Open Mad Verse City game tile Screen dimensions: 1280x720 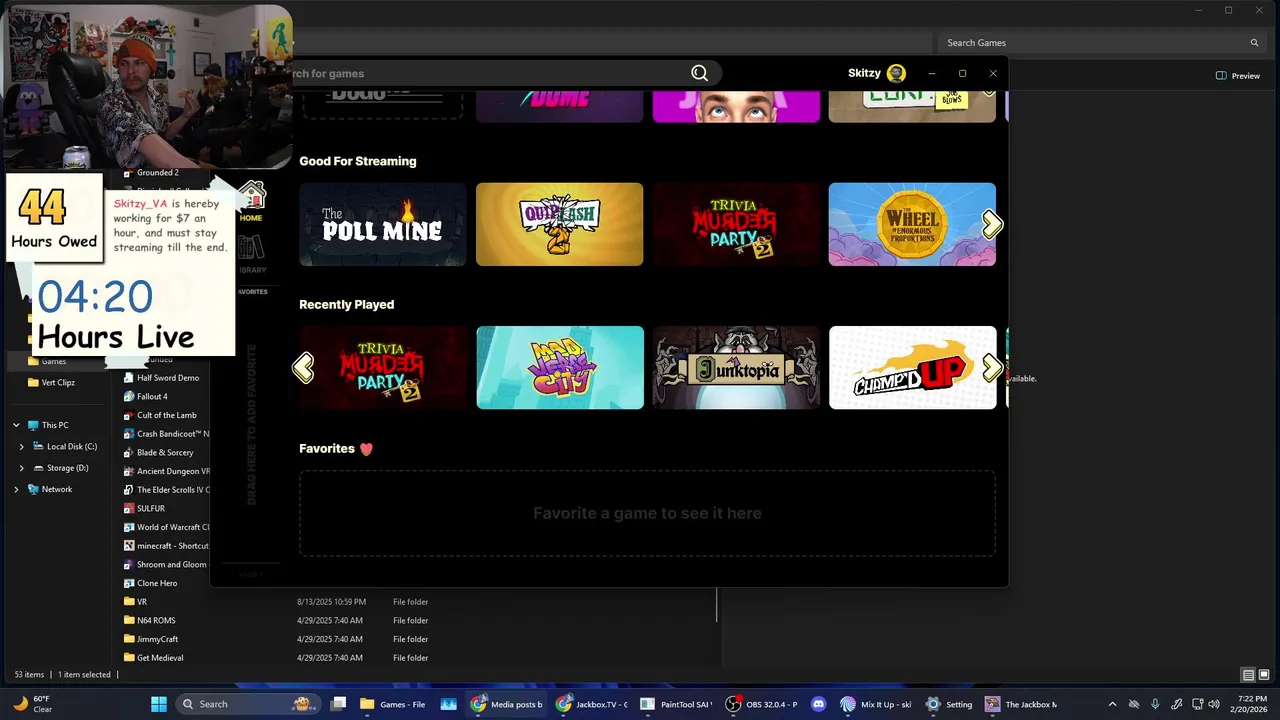tap(560, 368)
